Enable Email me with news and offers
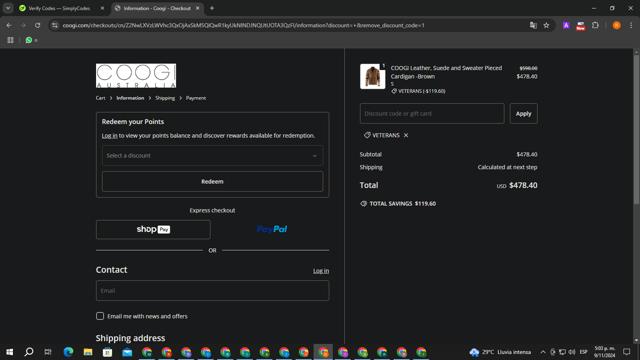Screen dimensions: 640x360 pos(100,316)
